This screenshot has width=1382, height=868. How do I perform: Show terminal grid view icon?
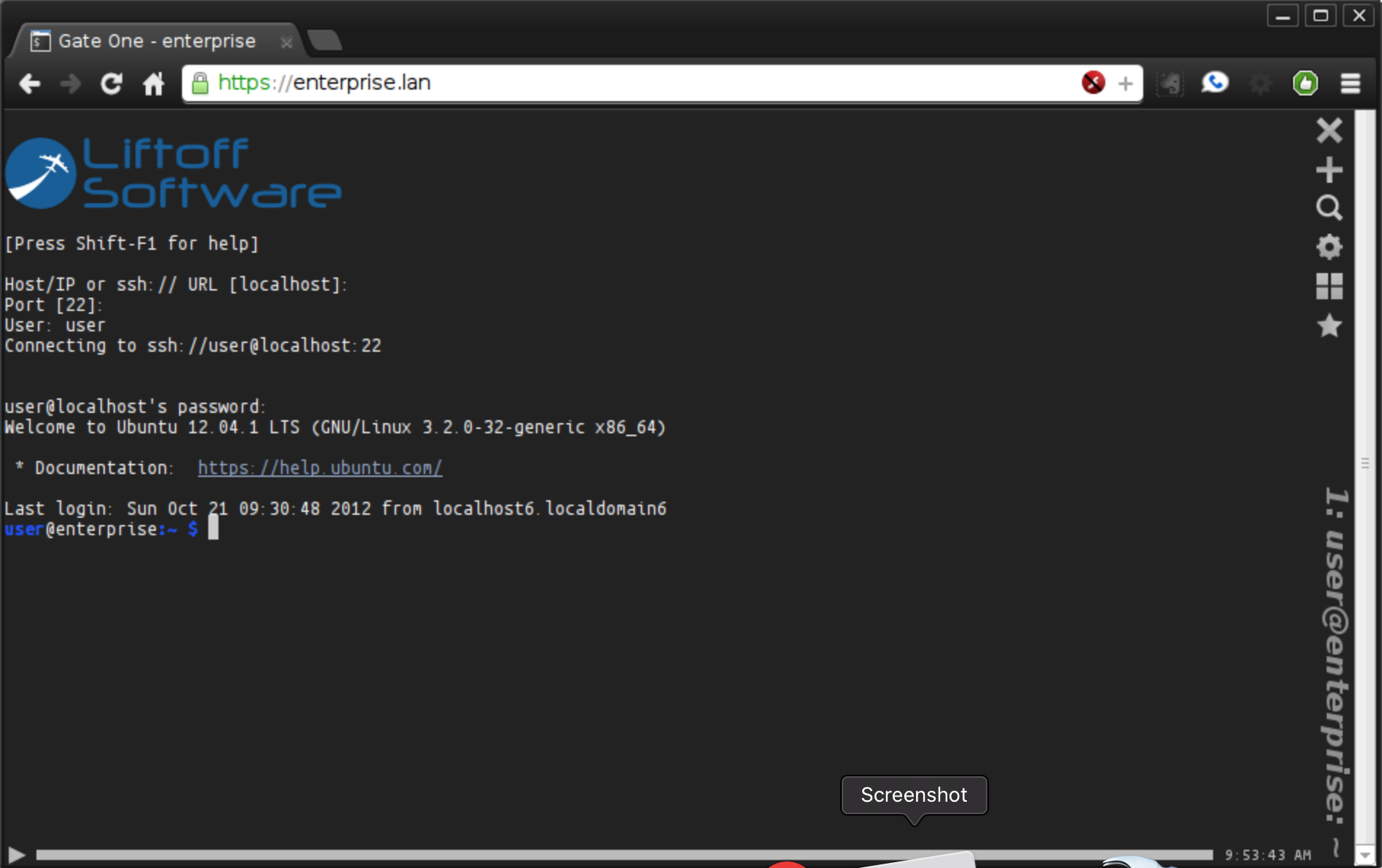pyautogui.click(x=1329, y=286)
